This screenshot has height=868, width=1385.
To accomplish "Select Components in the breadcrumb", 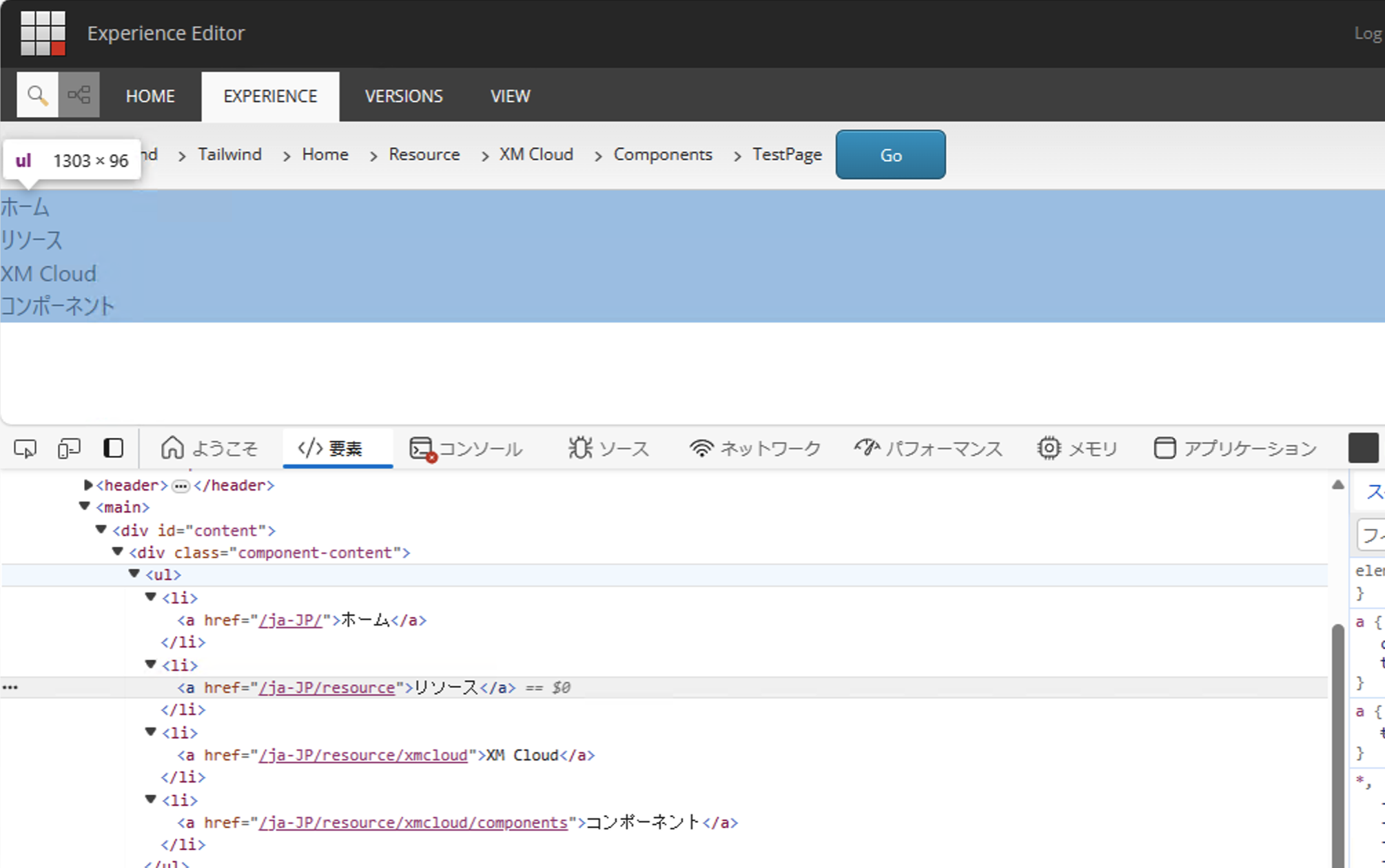I will click(663, 154).
